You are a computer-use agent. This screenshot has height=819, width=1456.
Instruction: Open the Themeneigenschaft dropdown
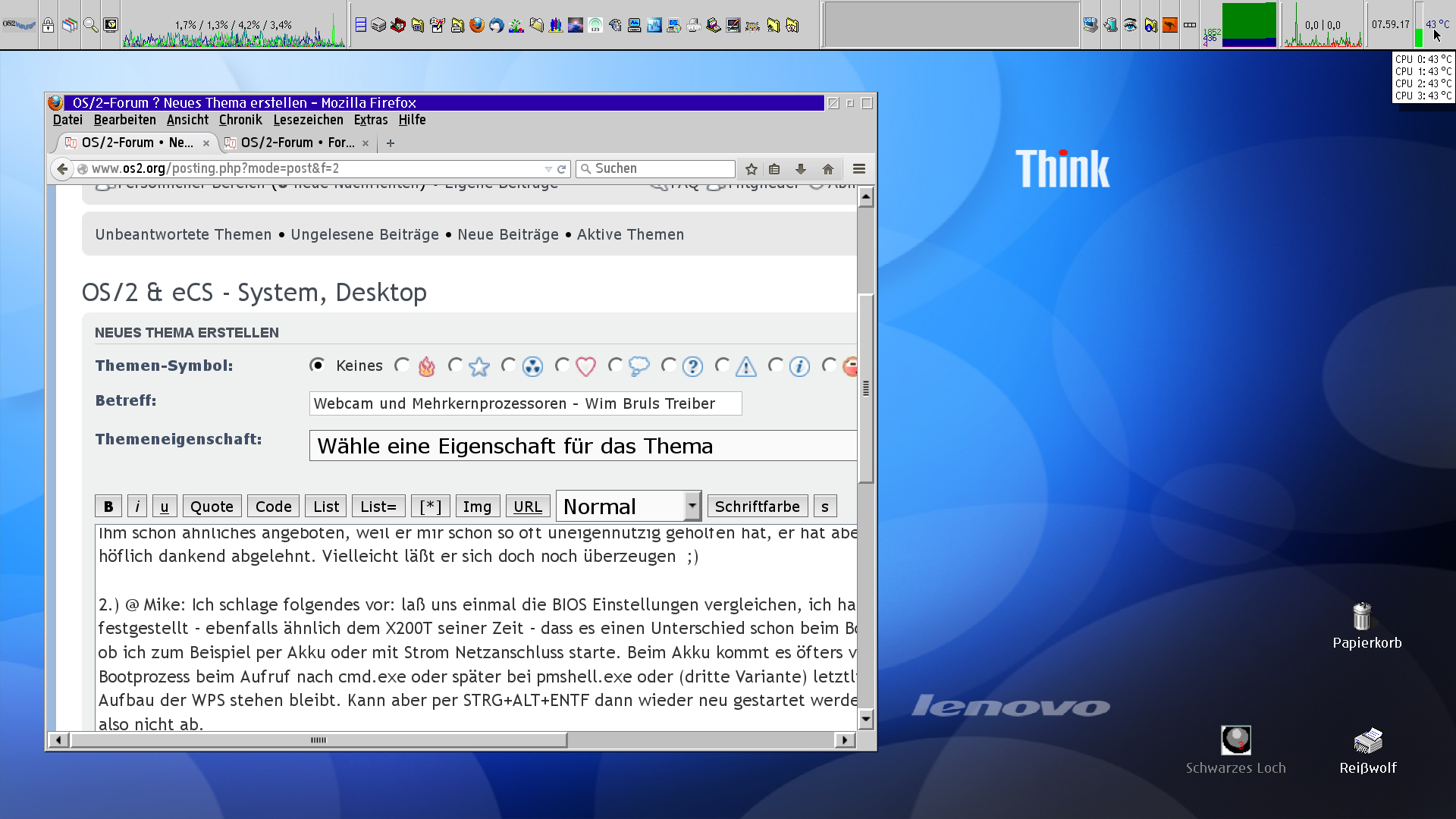[x=582, y=446]
